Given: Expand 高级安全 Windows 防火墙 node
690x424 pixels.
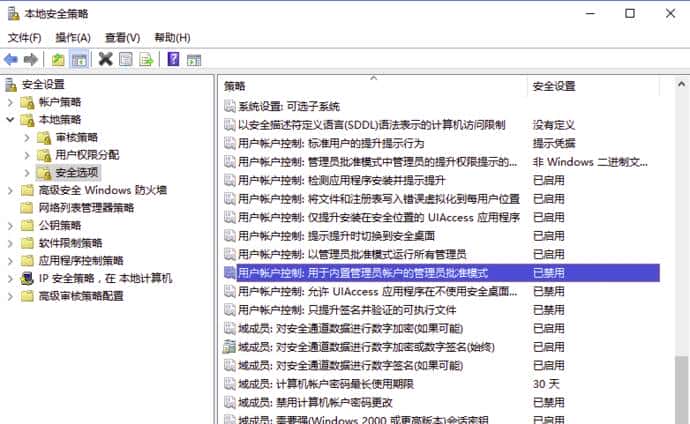Looking at the screenshot, I should [11, 190].
